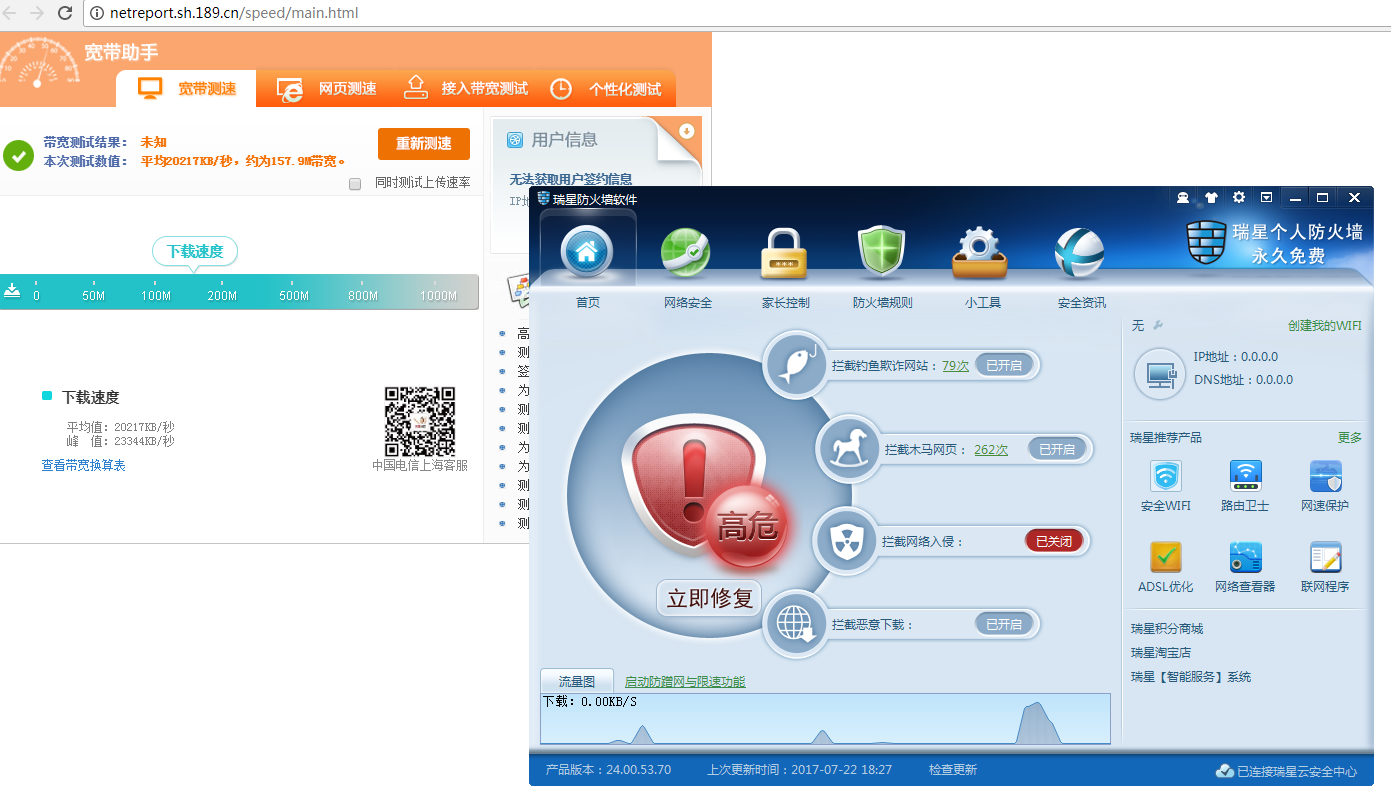Click the 更多 link for recommended products
This screenshot has width=1391, height=799.
[x=1350, y=437]
